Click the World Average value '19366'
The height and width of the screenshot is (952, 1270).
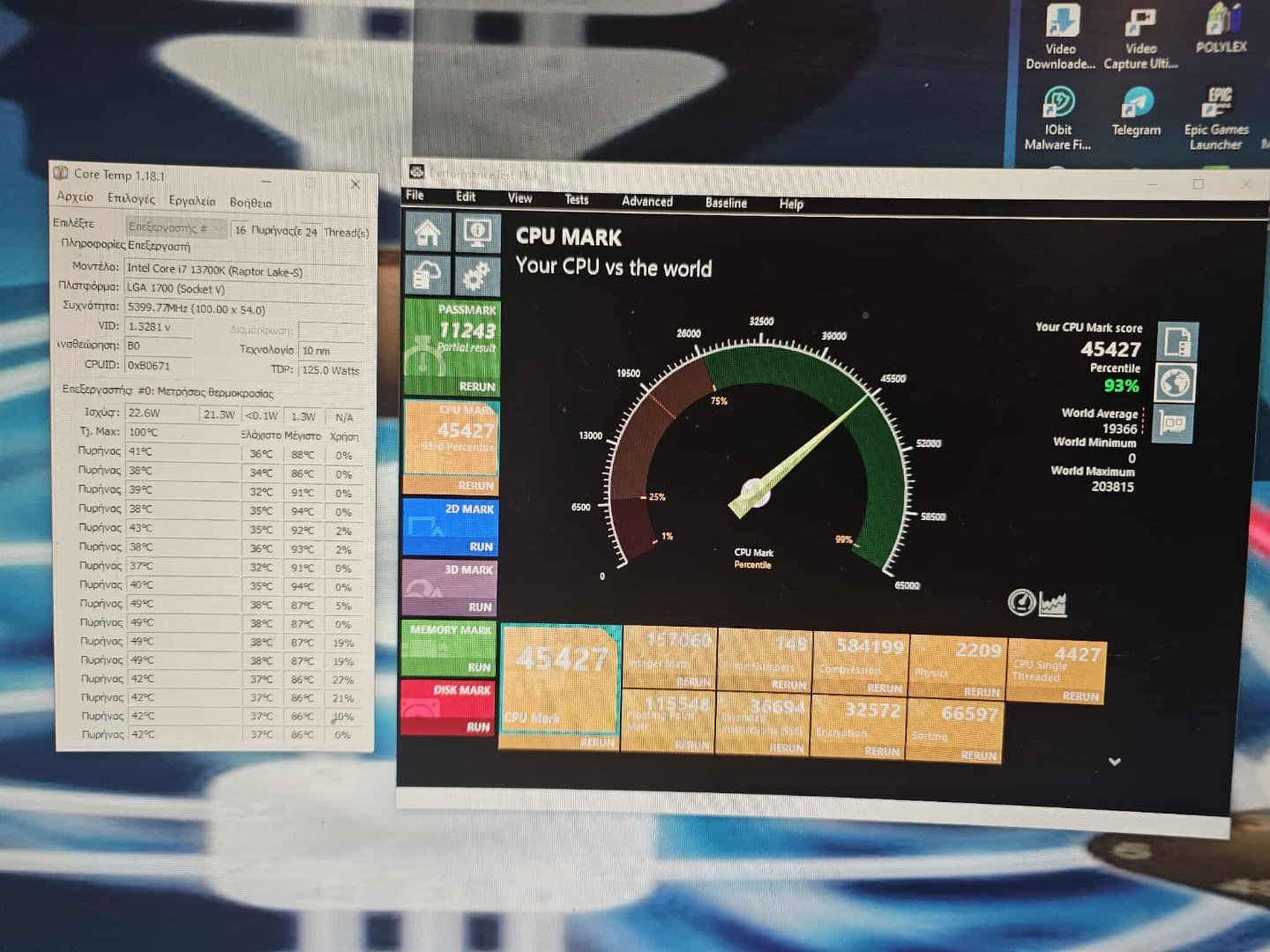(1119, 428)
